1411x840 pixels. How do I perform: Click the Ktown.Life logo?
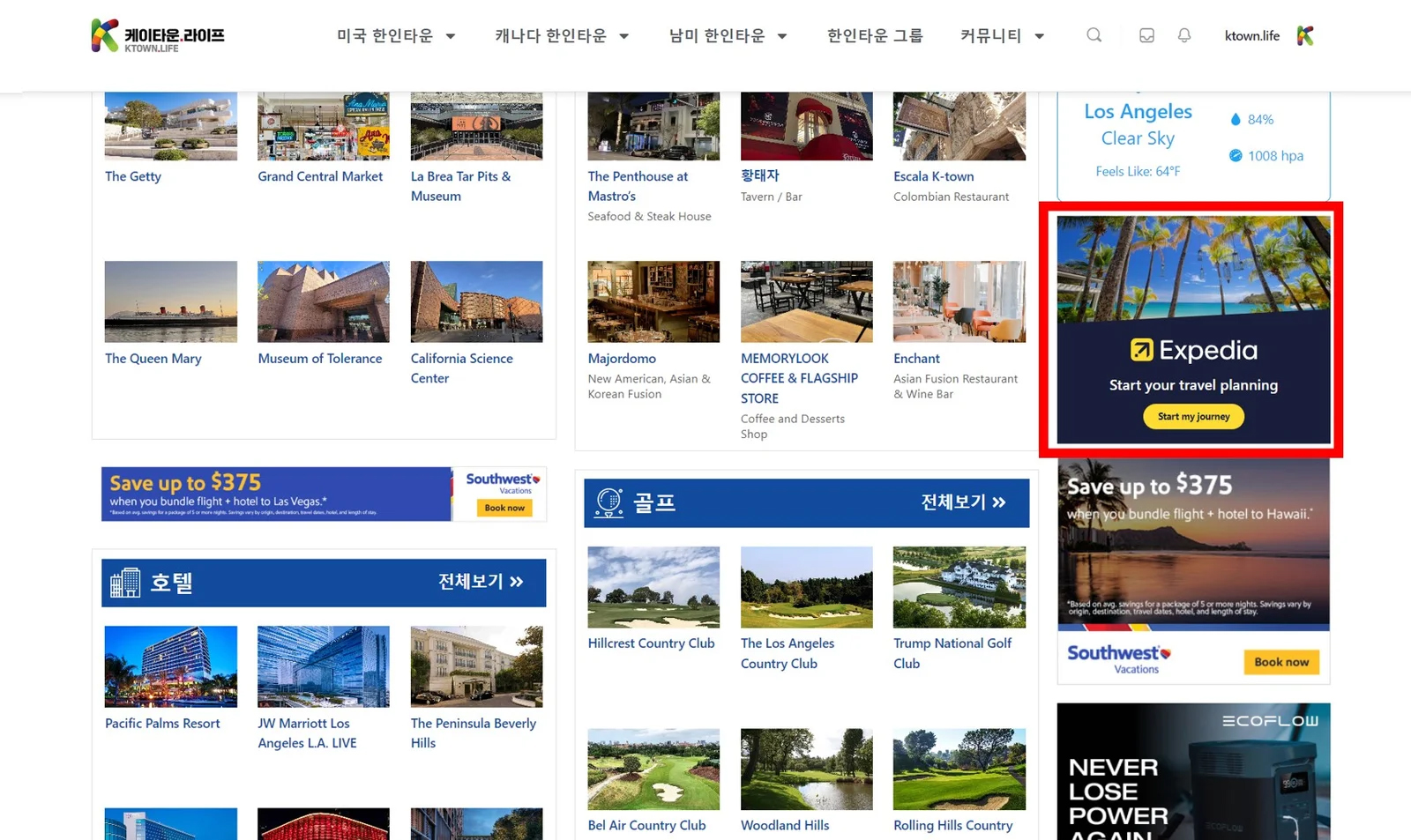pos(158,35)
